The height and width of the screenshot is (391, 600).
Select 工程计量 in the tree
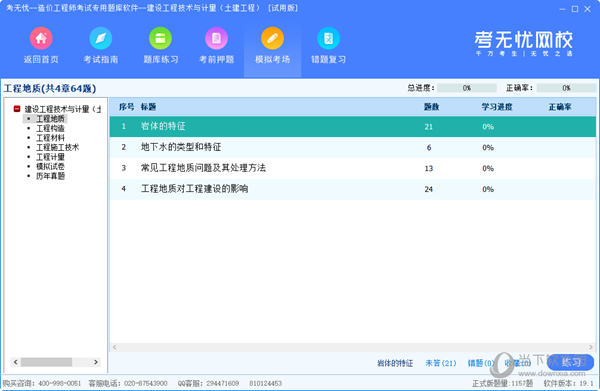point(50,157)
